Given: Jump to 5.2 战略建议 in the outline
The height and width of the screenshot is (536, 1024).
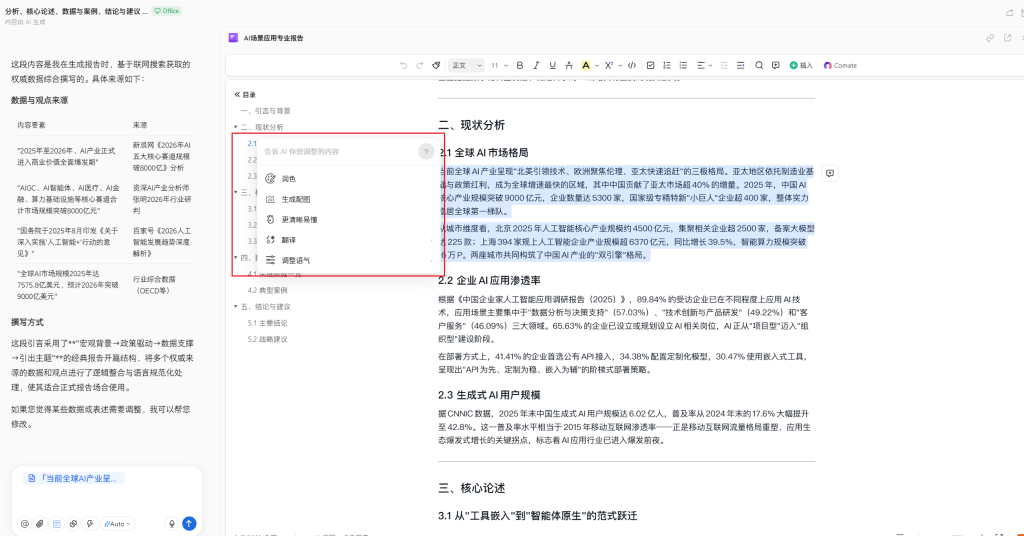Looking at the screenshot, I should point(267,339).
